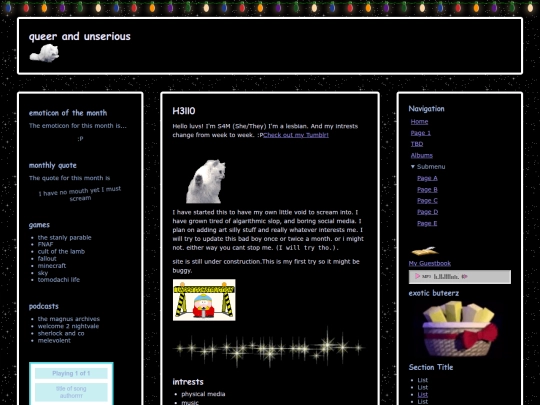Click the pink speaker icon on the MP3 player
Screen dimensions: 540x405
[x=465, y=276]
